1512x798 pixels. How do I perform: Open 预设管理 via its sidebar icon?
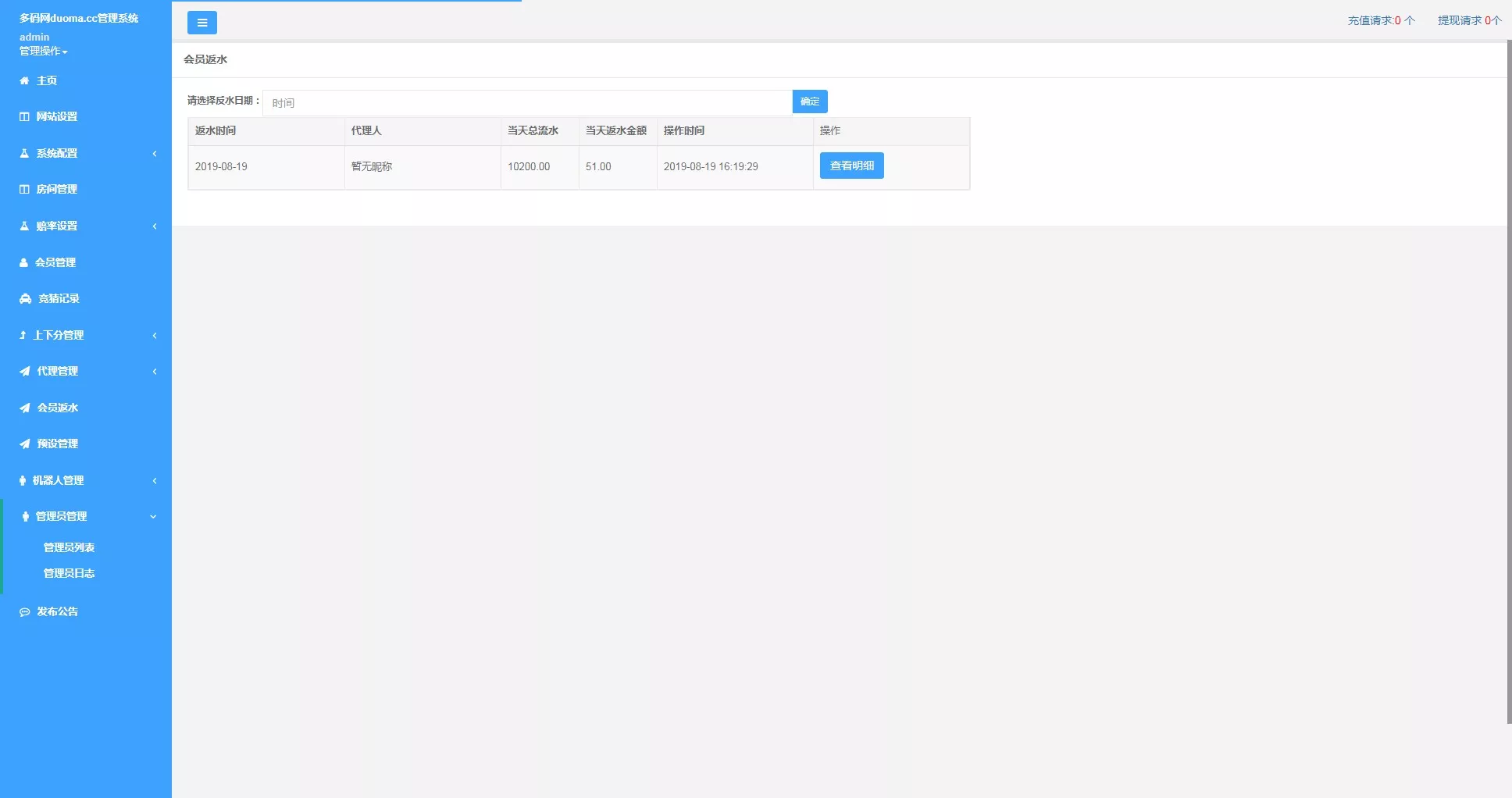(x=23, y=444)
